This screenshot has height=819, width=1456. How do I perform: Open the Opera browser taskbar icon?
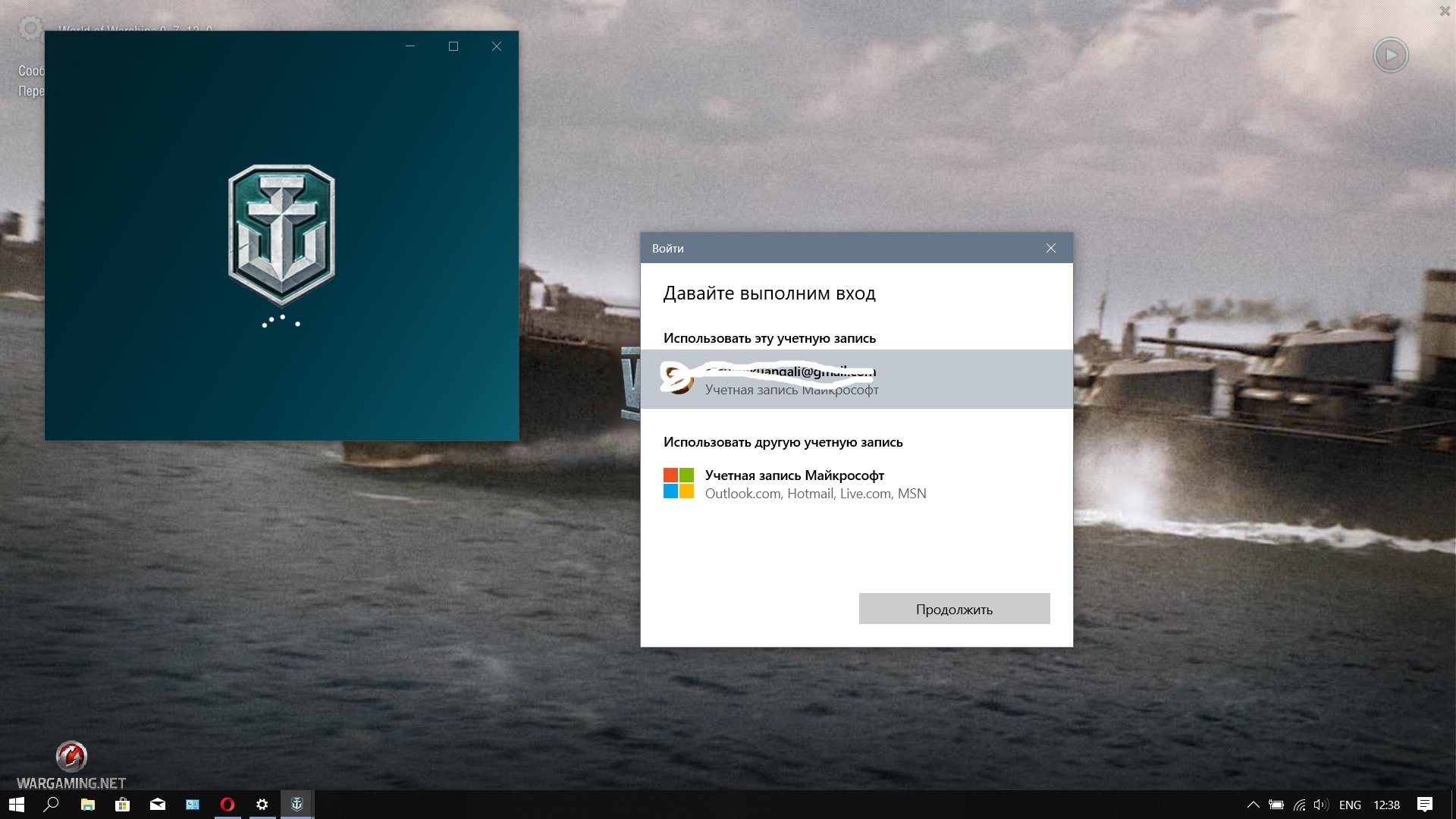(x=227, y=805)
